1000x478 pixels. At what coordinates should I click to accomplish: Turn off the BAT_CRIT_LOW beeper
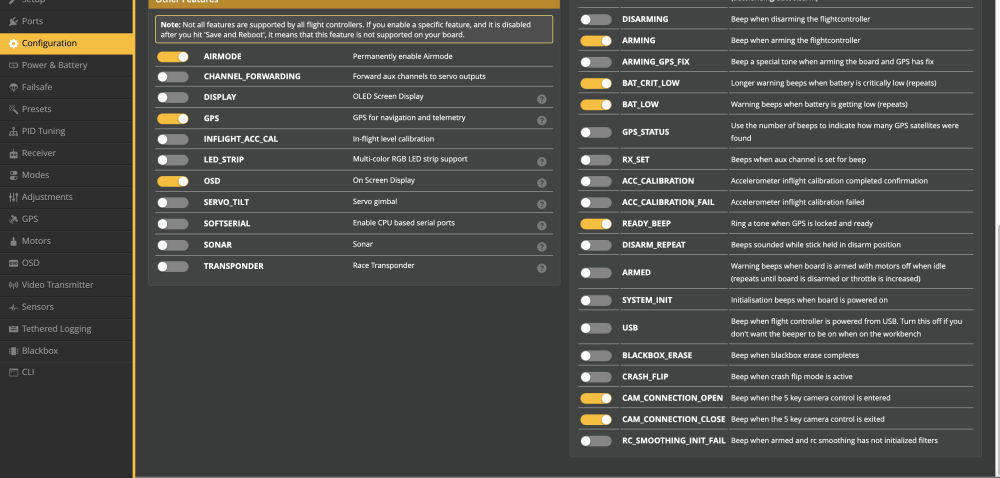tap(596, 83)
